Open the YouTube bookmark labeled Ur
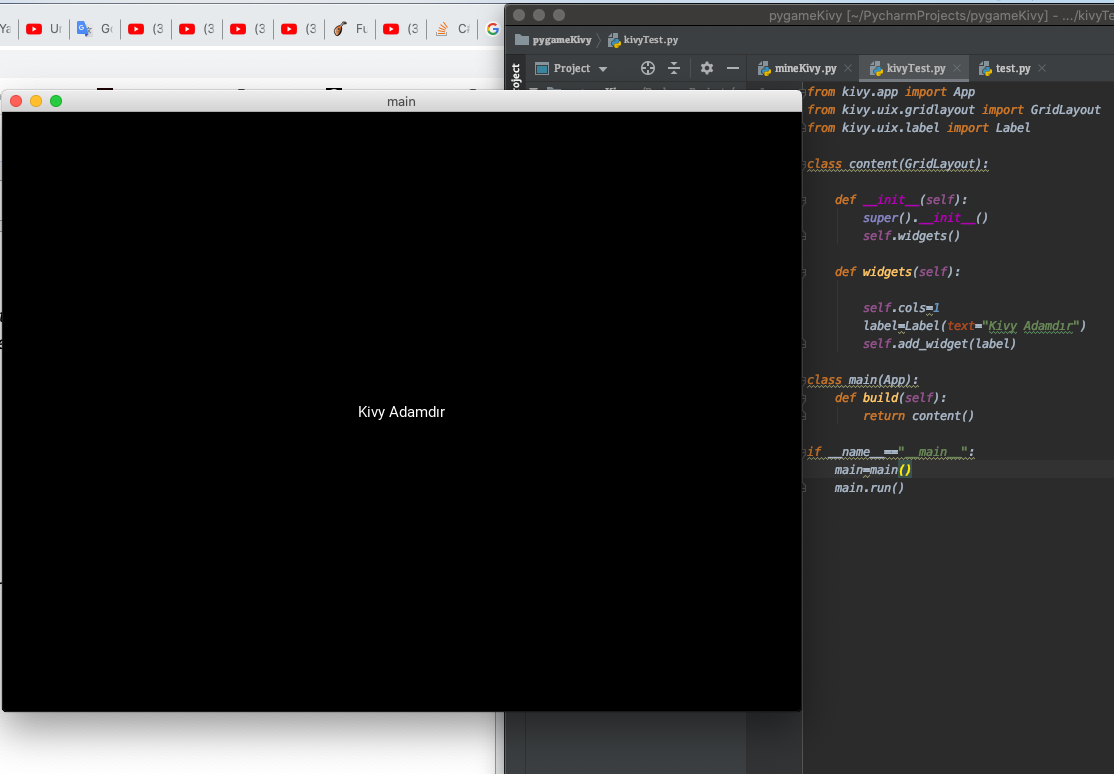This screenshot has height=774, width=1114. [x=44, y=29]
